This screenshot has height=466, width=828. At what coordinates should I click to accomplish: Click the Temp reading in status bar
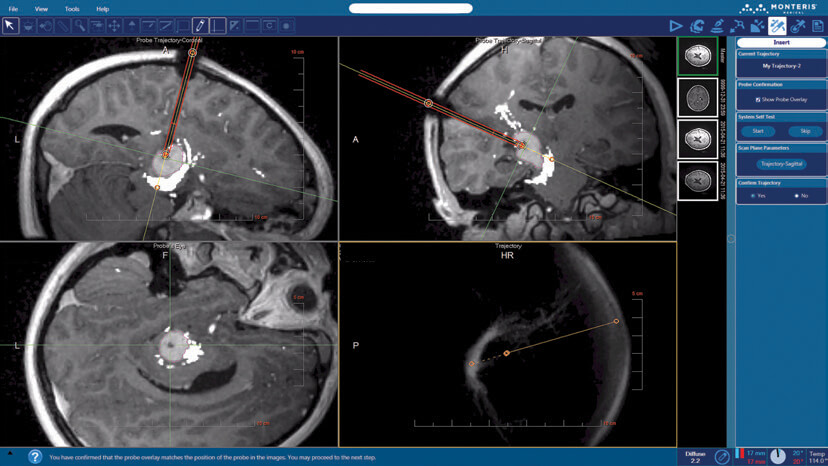tap(816, 457)
